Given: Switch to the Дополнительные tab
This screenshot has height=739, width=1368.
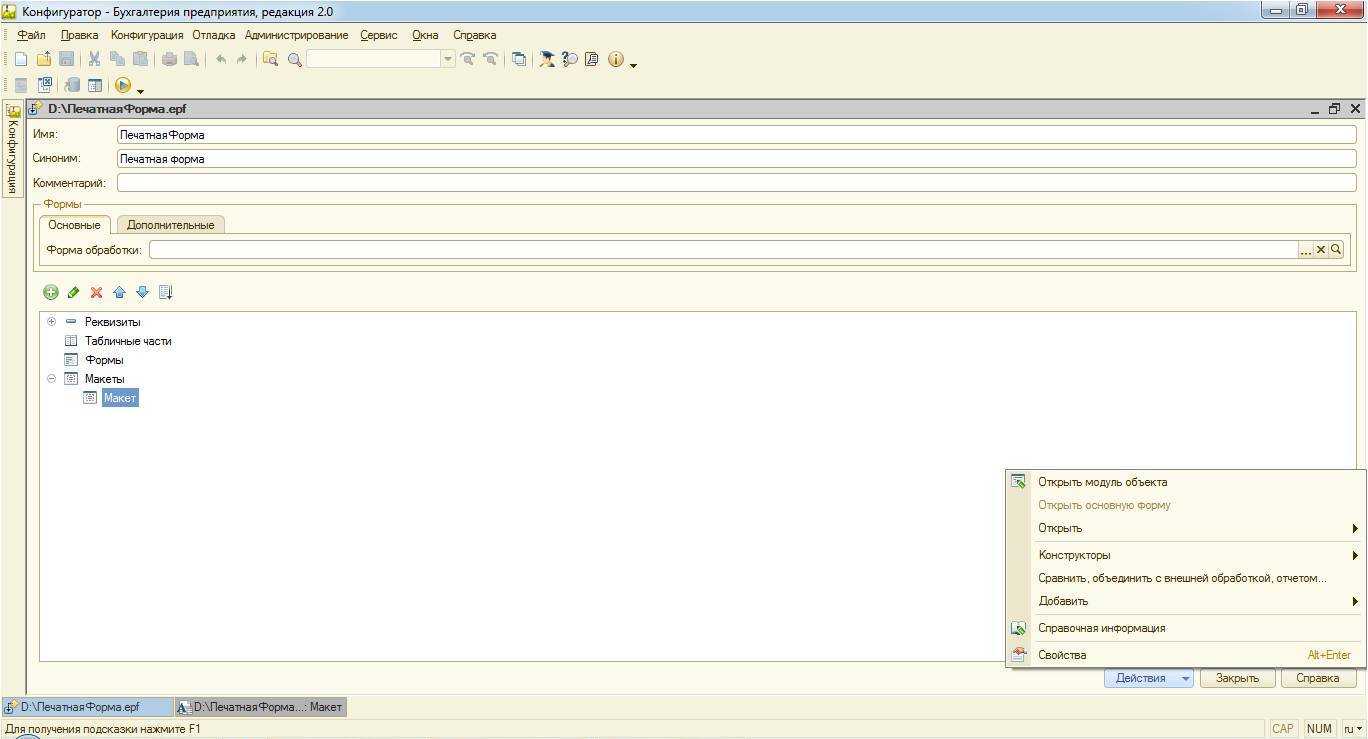Looking at the screenshot, I should coord(170,225).
